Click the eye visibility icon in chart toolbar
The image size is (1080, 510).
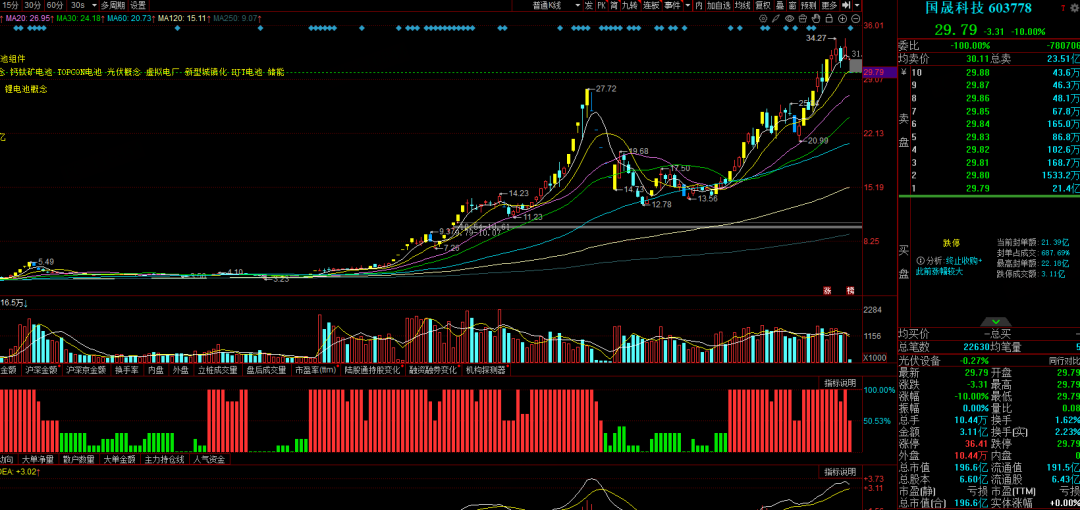pos(789,18)
